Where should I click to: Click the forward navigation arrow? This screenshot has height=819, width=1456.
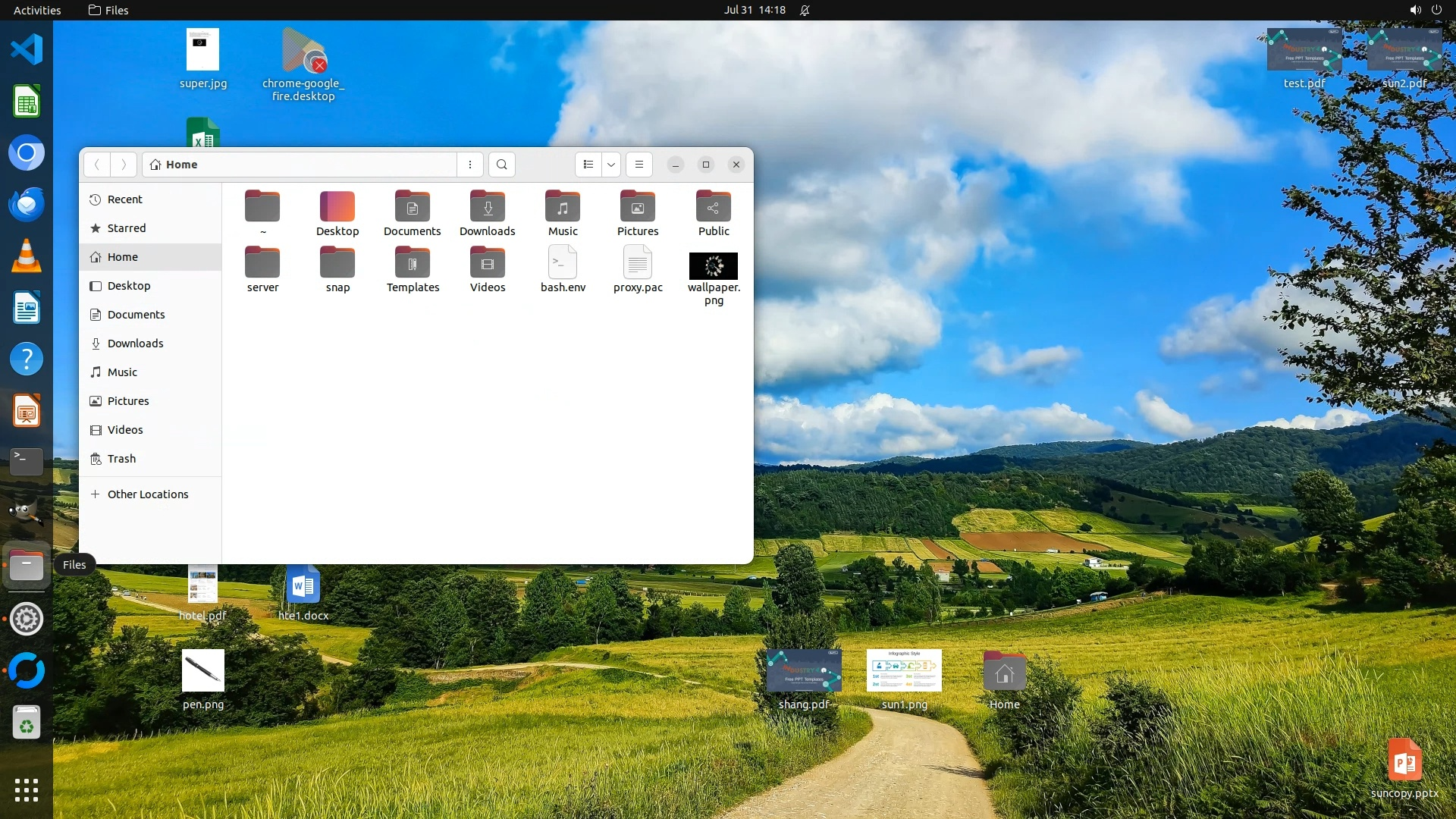124,165
